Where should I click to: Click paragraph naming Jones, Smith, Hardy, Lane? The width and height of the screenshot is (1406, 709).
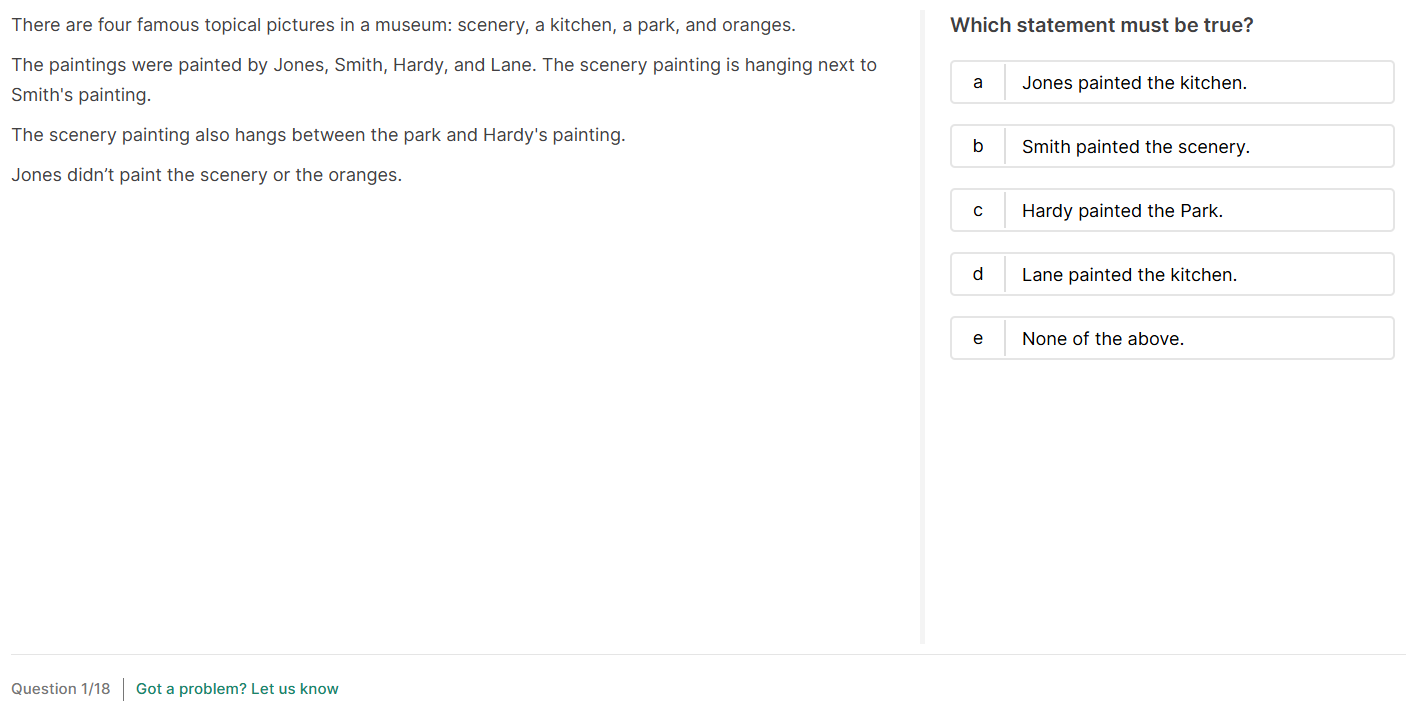(x=443, y=80)
